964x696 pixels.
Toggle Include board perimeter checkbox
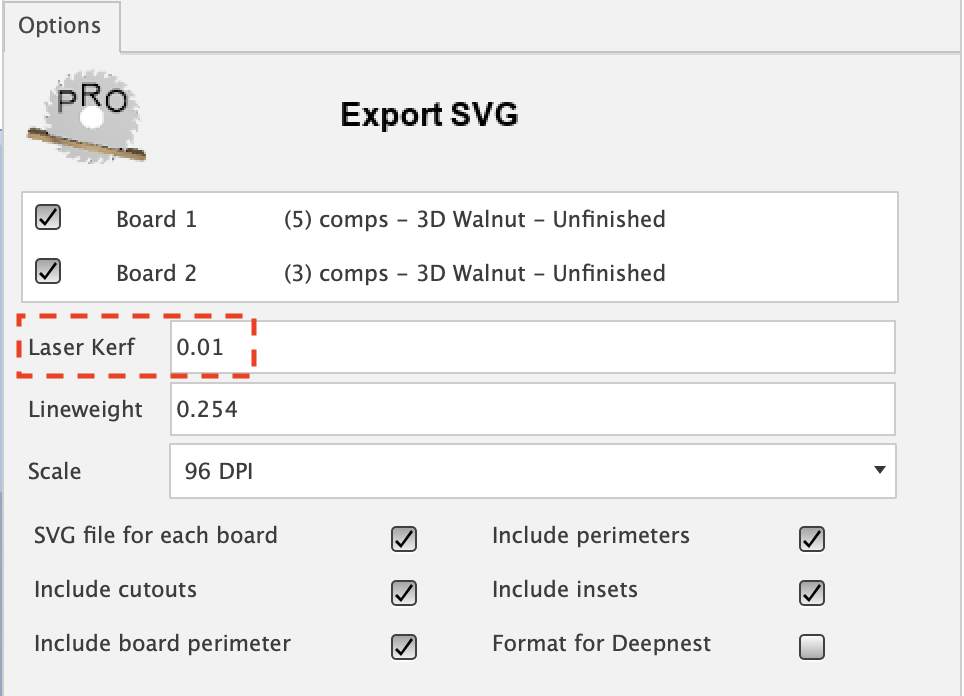tap(404, 647)
